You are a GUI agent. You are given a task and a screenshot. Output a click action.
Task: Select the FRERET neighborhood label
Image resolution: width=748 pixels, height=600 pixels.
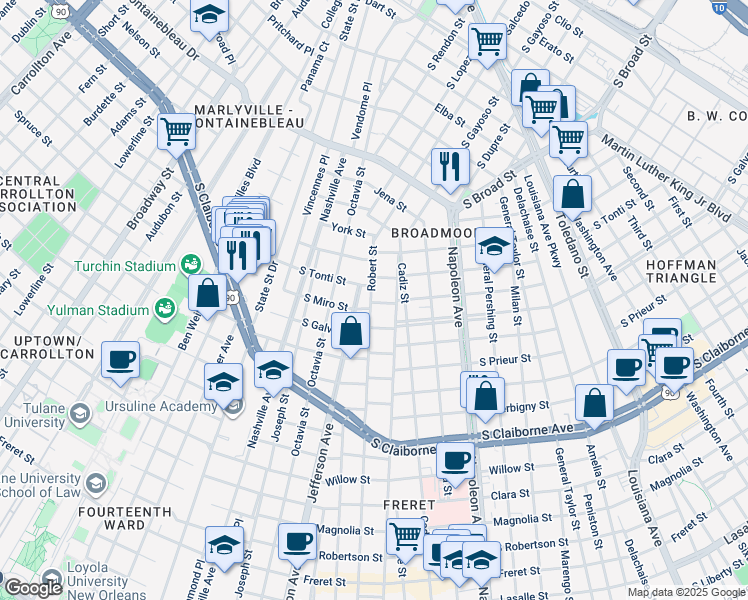409,505
